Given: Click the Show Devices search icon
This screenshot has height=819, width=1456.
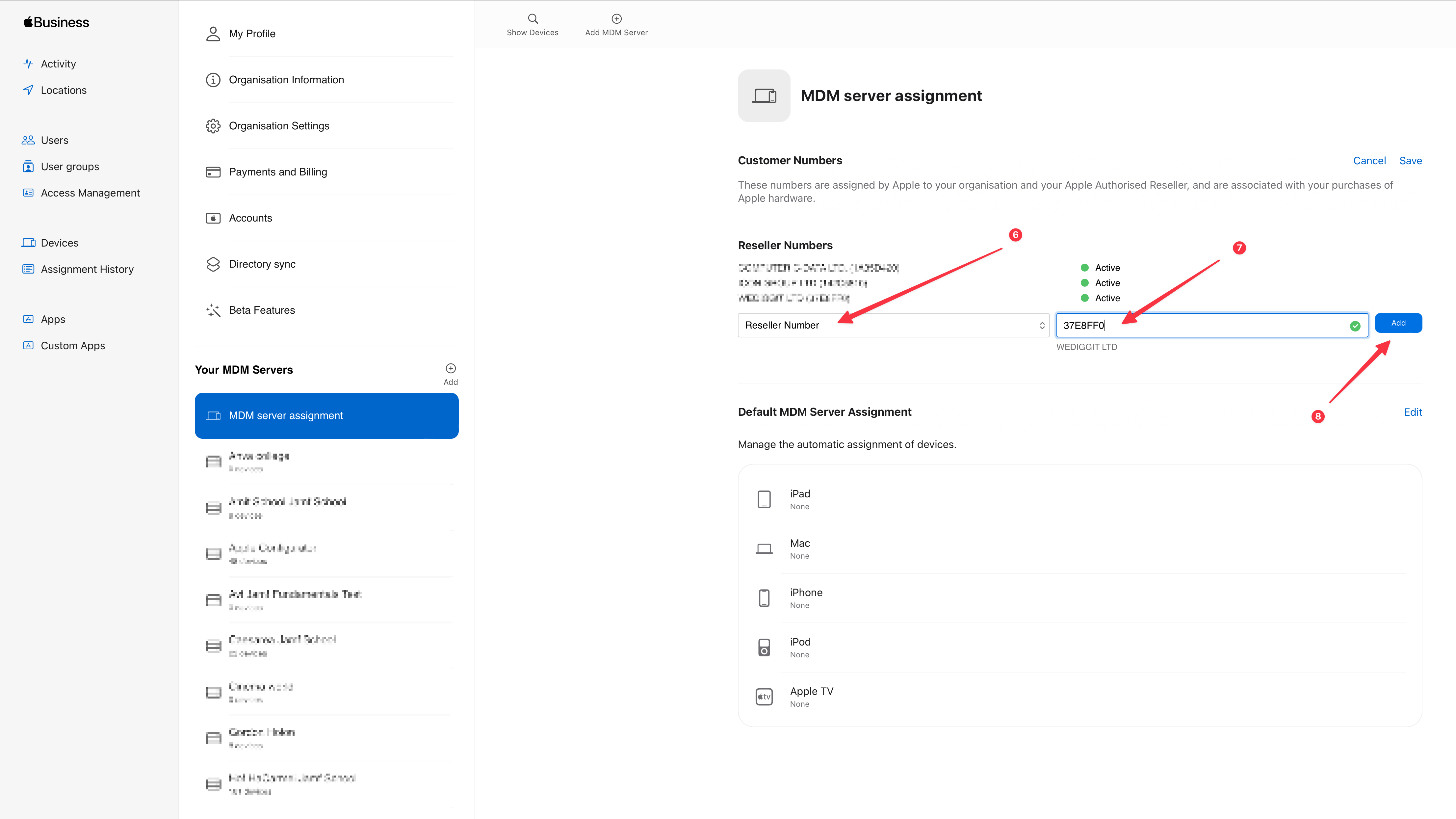Looking at the screenshot, I should tap(533, 19).
